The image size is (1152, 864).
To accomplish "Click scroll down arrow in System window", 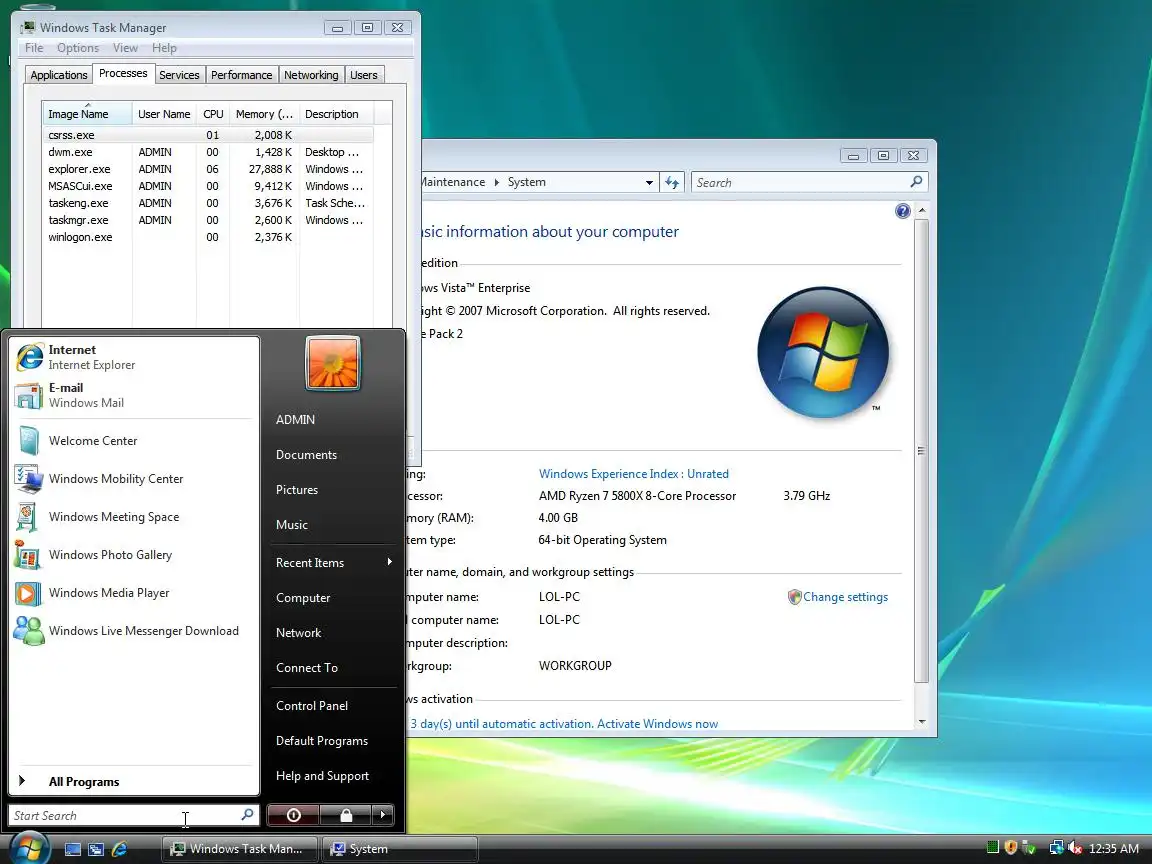I will [x=921, y=722].
